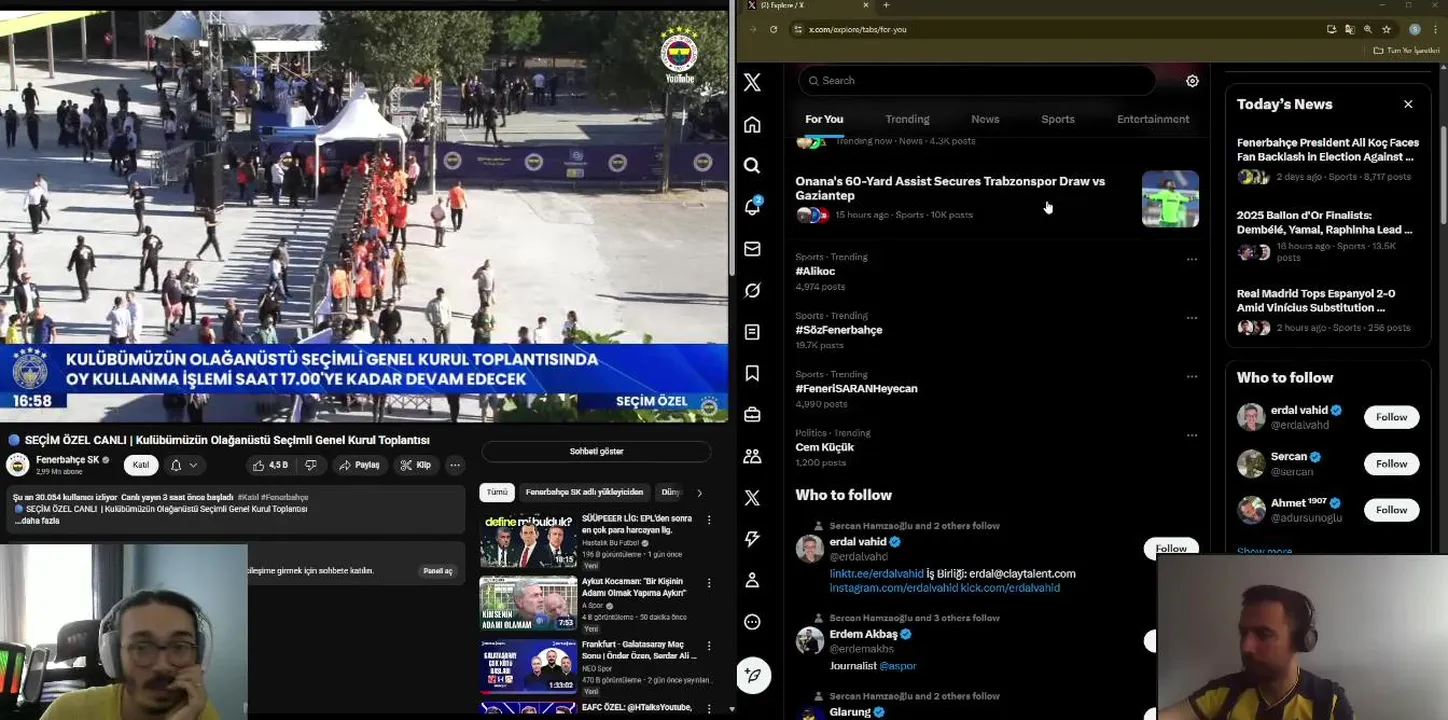Open more options for #Alikoc trend
Image resolution: width=1448 pixels, height=720 pixels.
(1191, 259)
